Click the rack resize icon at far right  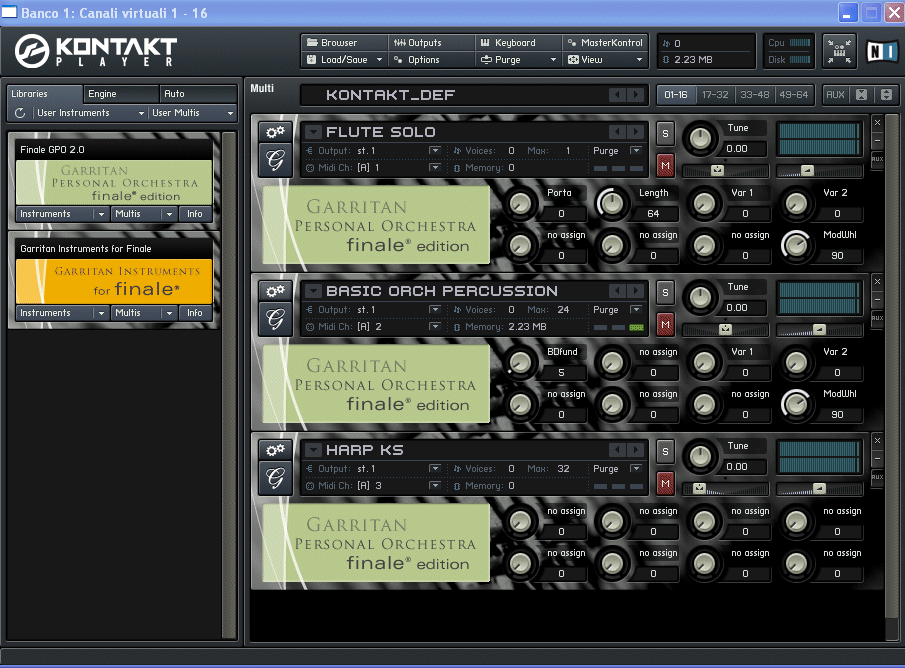tap(887, 95)
